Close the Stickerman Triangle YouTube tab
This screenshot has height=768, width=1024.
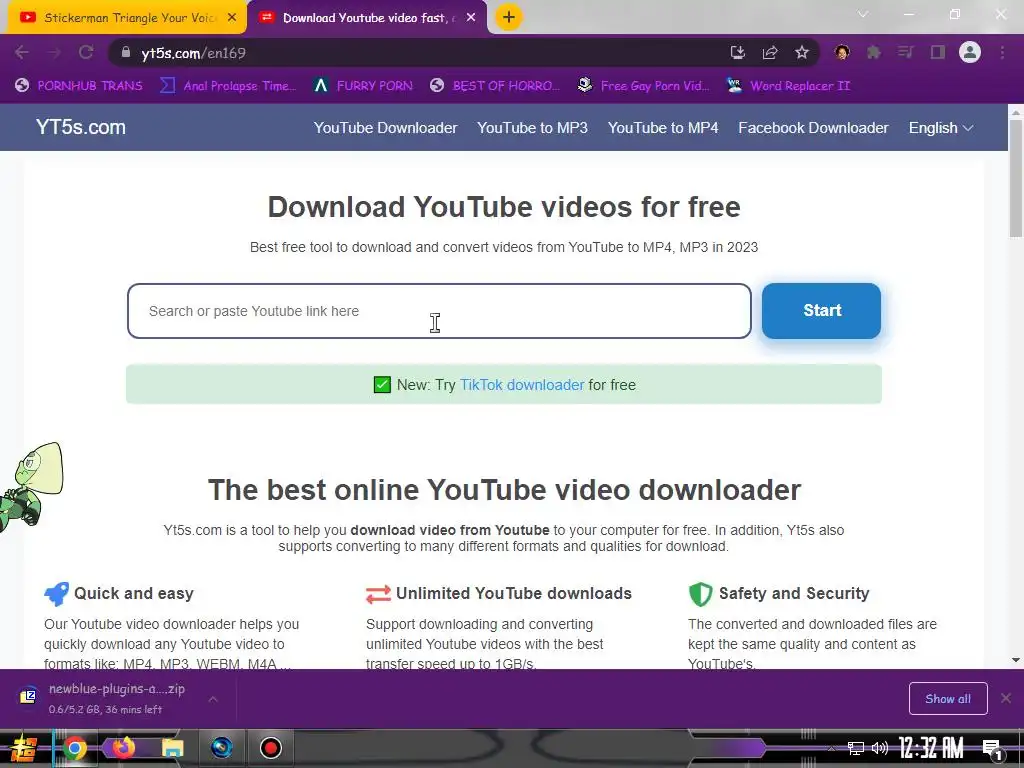tap(232, 18)
